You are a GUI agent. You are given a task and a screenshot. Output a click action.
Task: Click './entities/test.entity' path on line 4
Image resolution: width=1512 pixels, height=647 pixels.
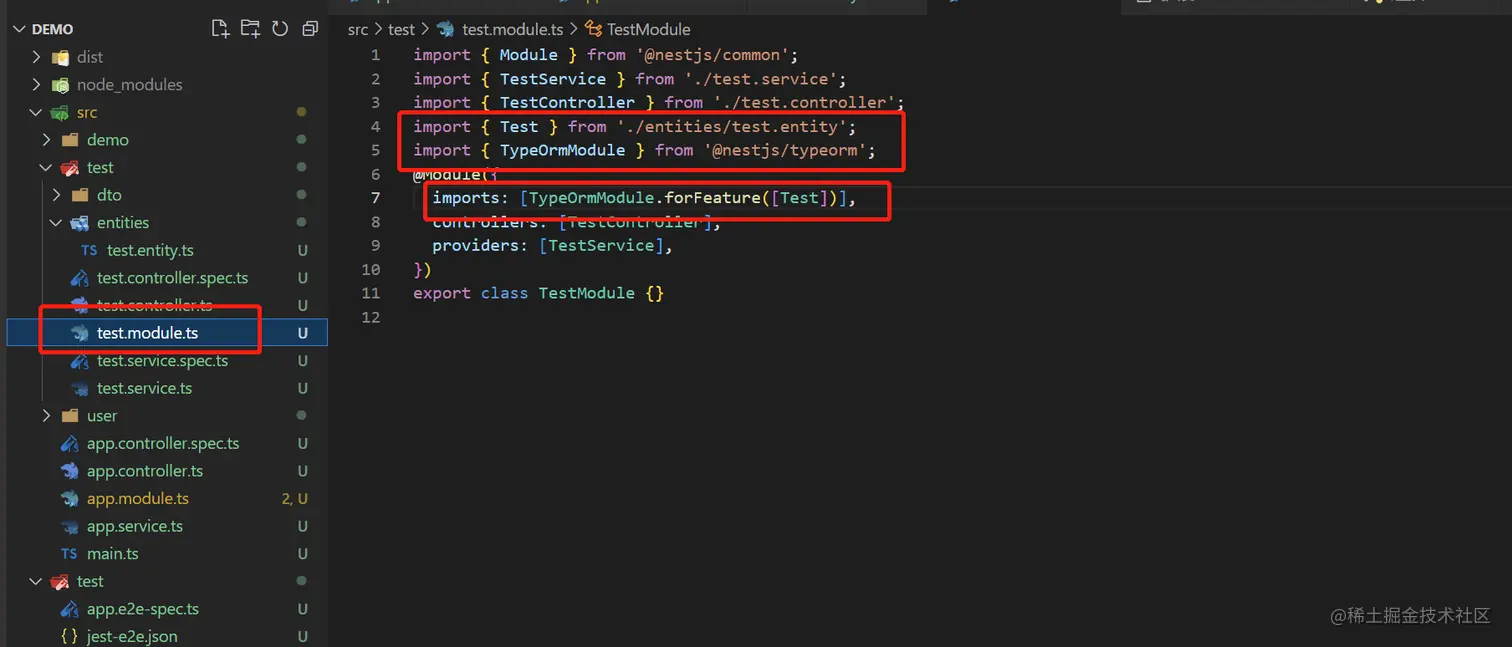[732, 127]
